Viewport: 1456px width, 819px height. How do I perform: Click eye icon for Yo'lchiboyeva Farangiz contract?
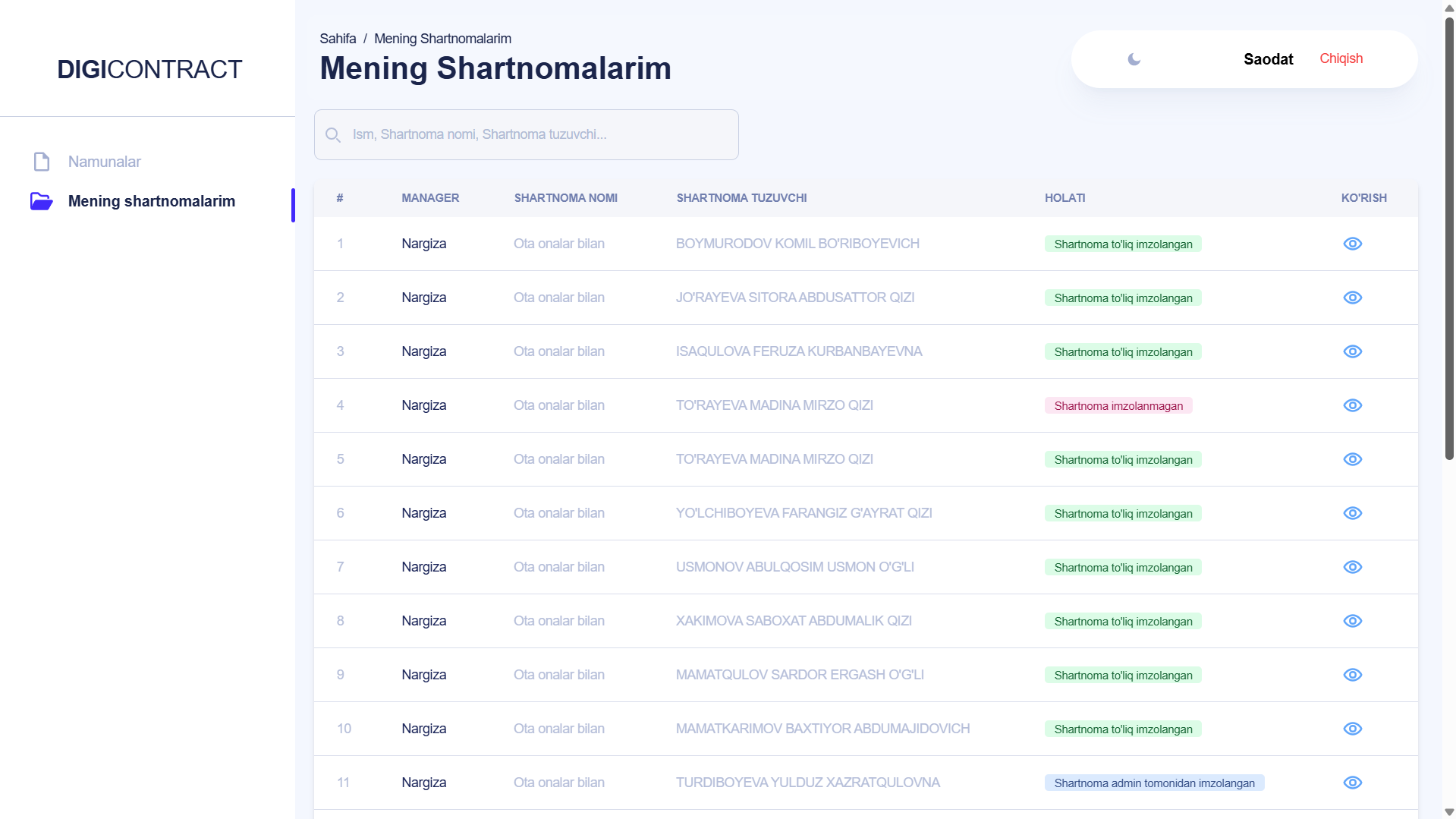point(1352,513)
